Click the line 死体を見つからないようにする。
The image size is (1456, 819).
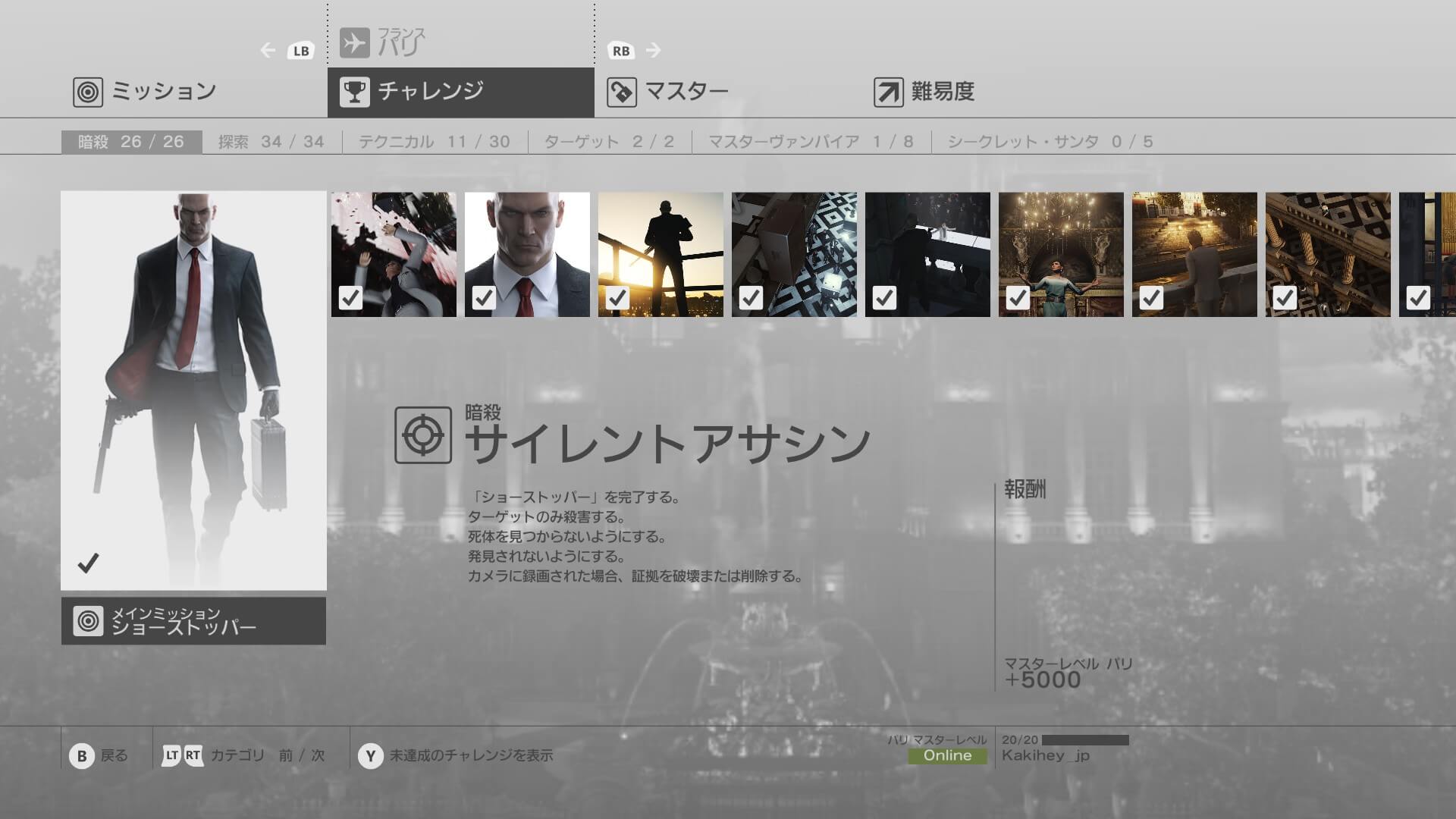[566, 537]
